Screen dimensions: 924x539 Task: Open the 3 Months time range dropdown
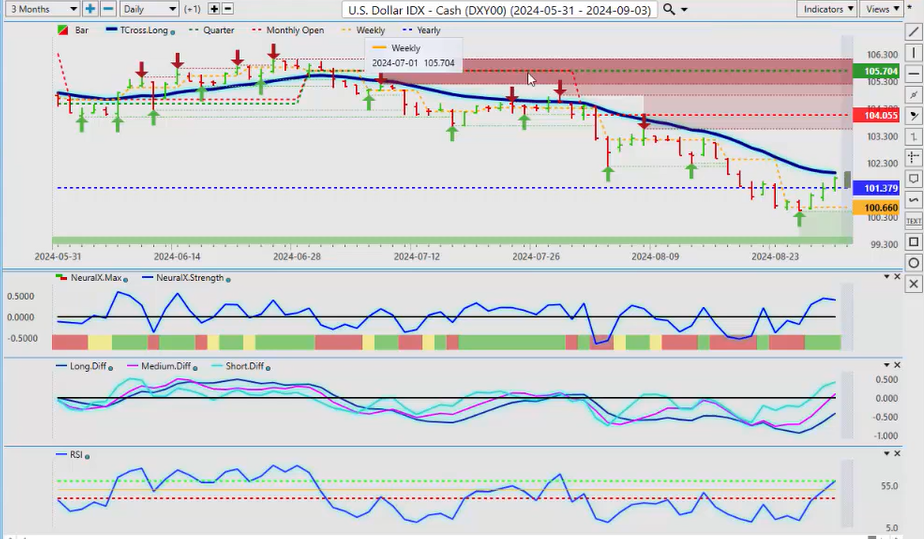point(40,9)
